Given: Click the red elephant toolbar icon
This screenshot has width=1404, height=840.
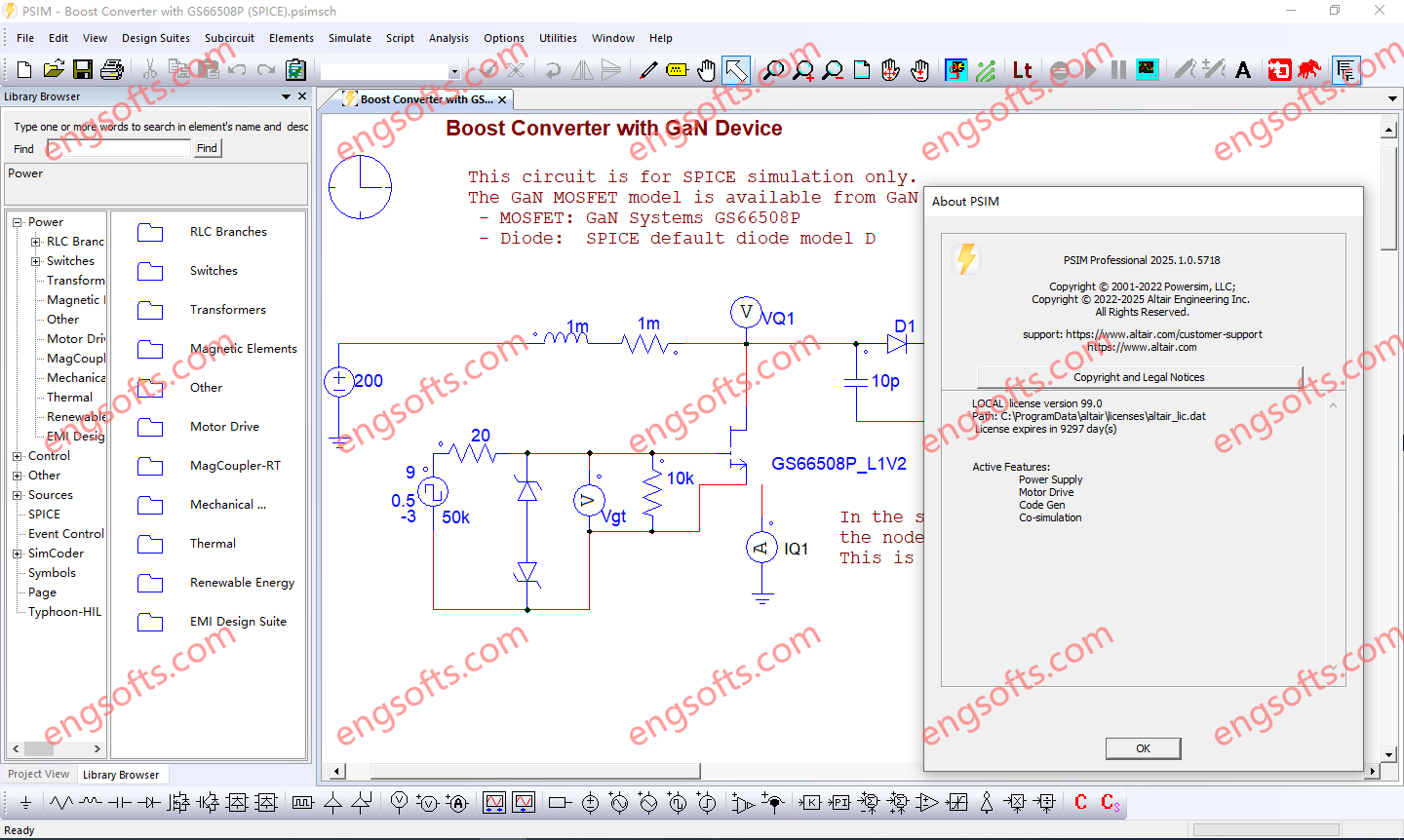Looking at the screenshot, I should coord(1309,70).
